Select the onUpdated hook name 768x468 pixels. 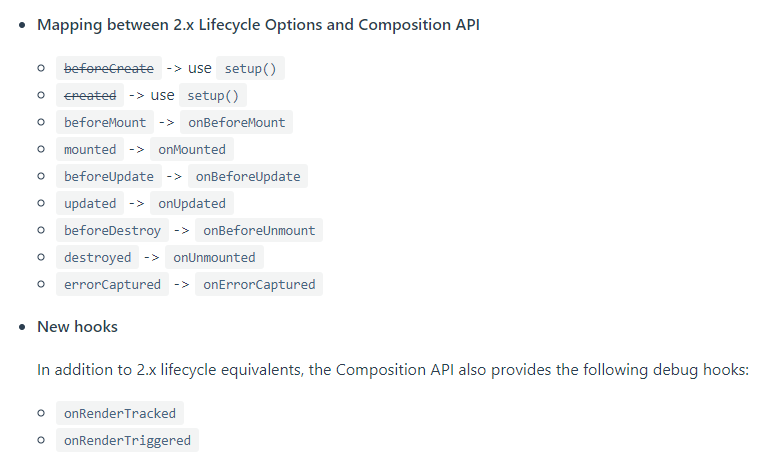click(192, 204)
